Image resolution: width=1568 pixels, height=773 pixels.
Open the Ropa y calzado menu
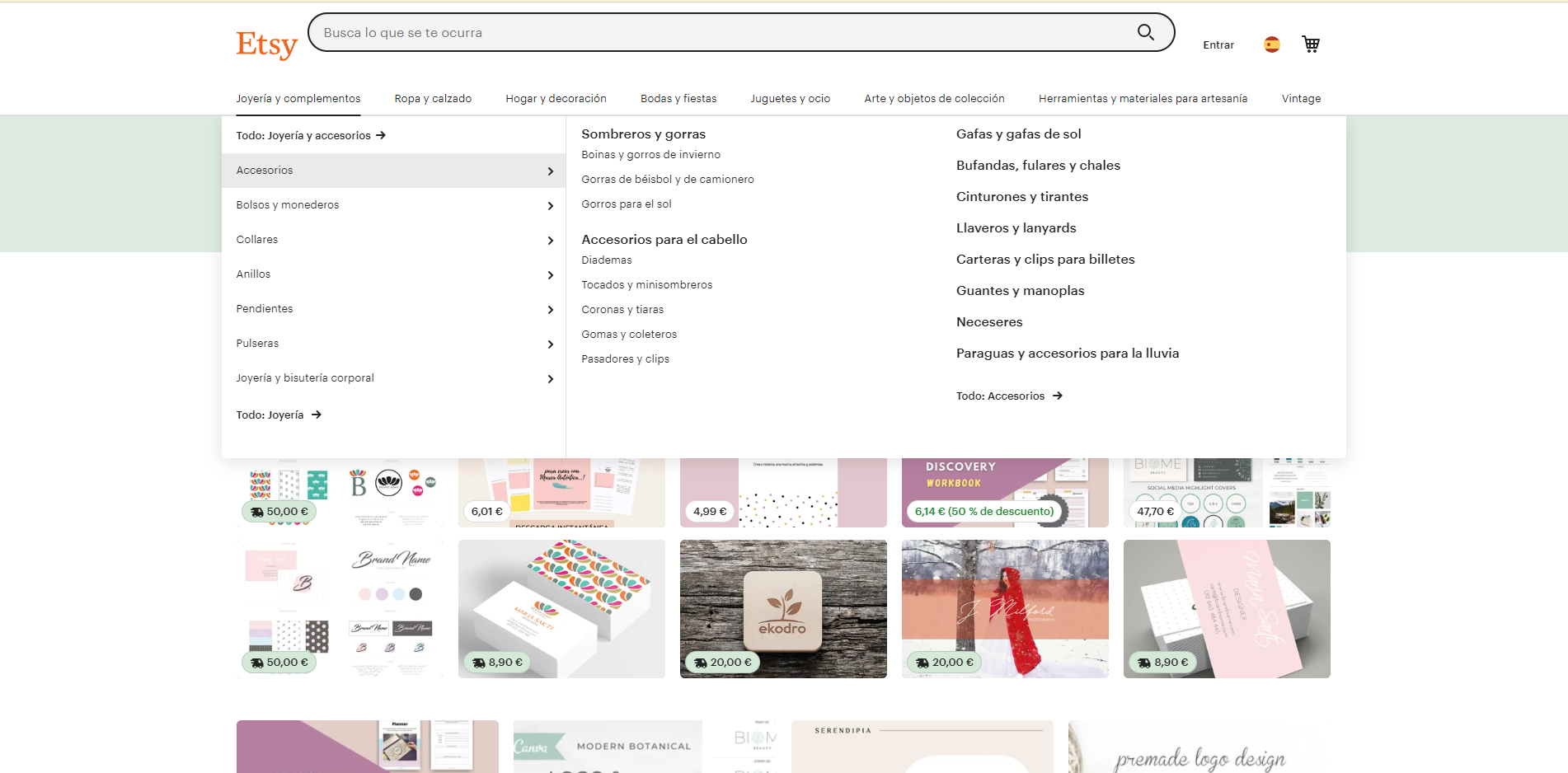[x=433, y=98]
